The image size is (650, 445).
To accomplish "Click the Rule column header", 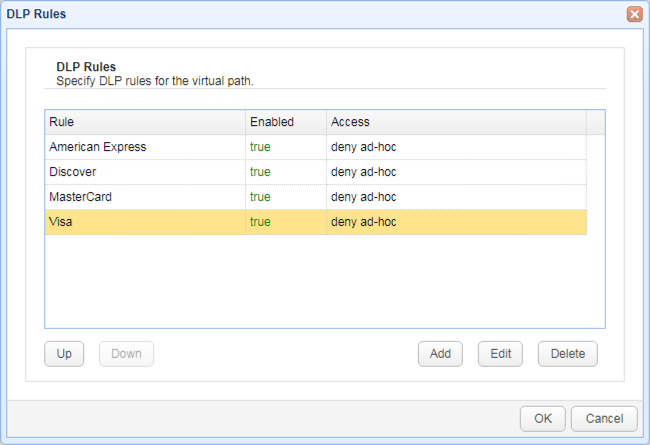I will click(x=145, y=122).
